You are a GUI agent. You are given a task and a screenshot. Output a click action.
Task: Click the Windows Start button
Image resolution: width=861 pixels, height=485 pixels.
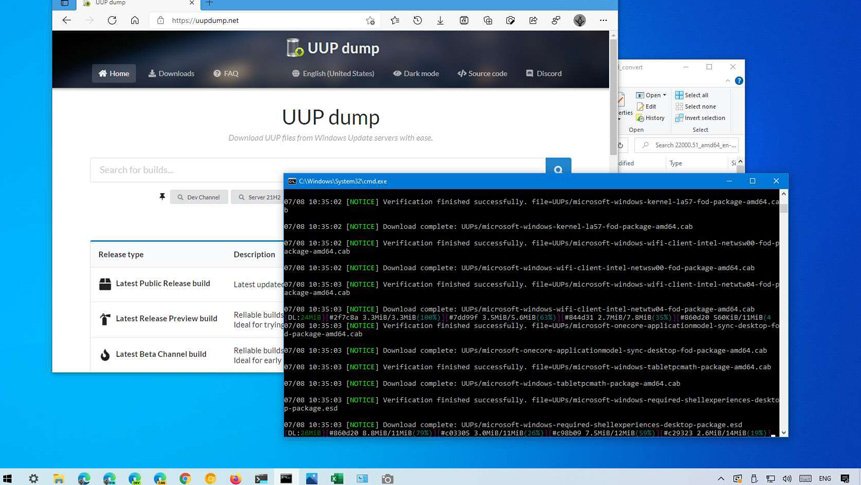pyautogui.click(x=10, y=478)
